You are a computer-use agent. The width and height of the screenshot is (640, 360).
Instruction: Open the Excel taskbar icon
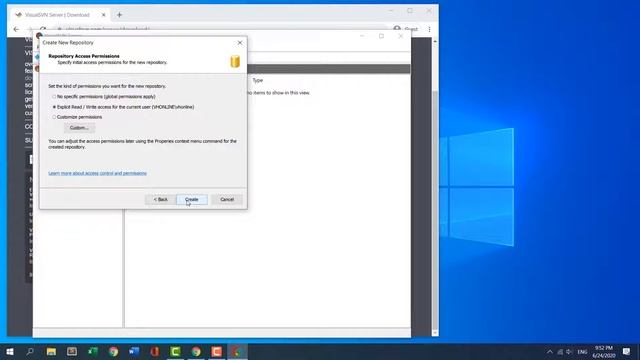coord(93,351)
